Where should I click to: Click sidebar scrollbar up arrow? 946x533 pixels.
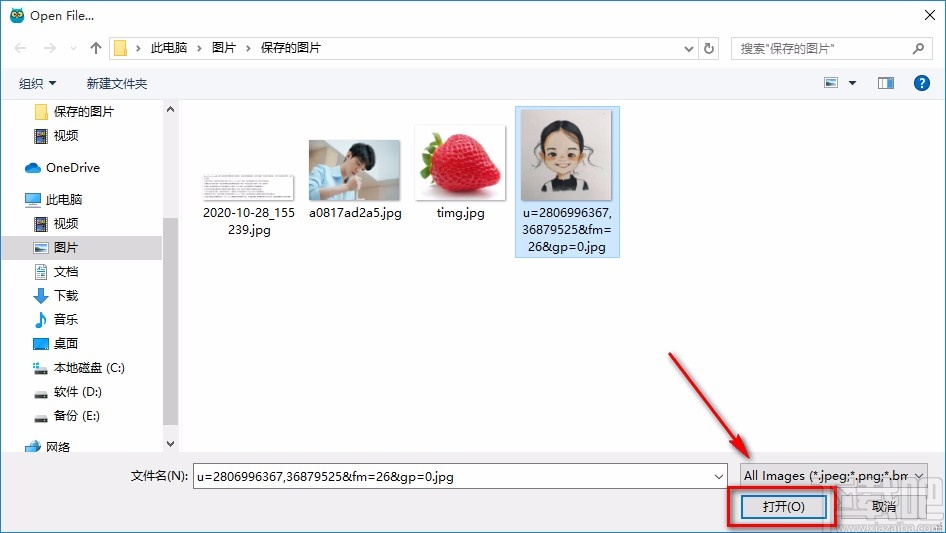tap(170, 109)
